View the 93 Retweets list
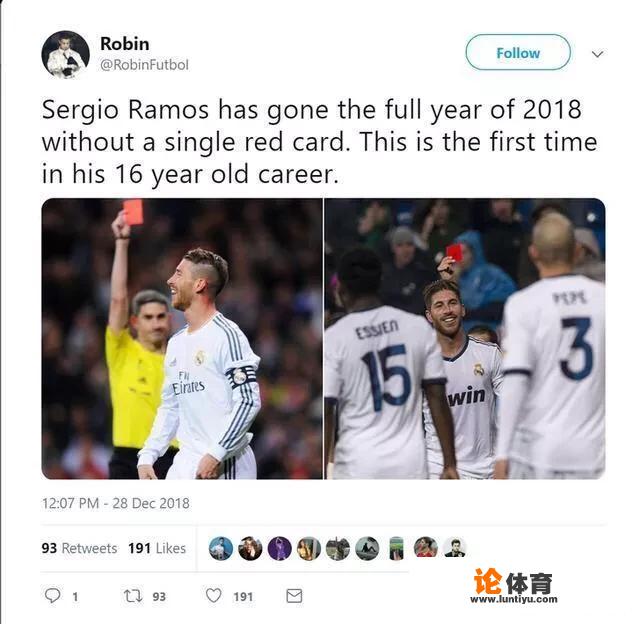 tap(79, 548)
